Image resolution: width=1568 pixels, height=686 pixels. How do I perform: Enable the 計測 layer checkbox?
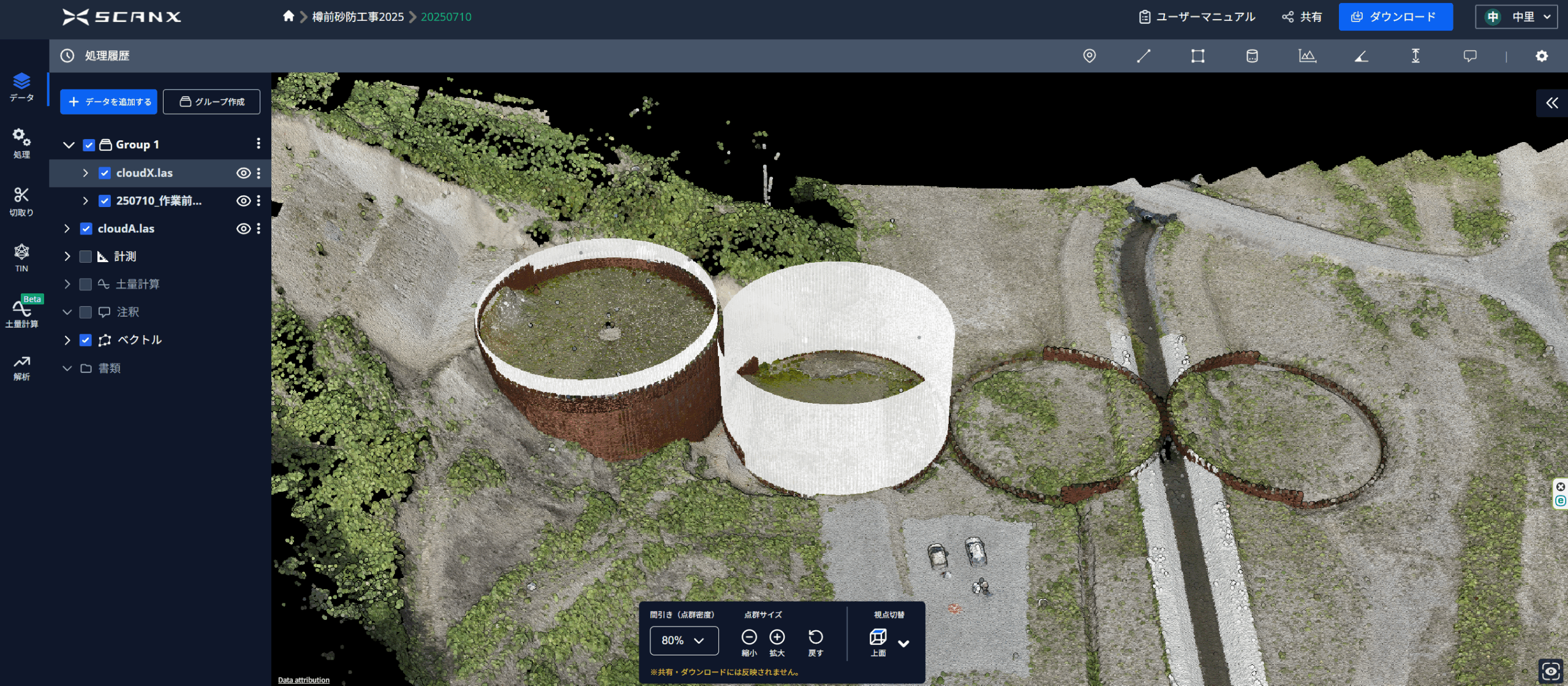click(x=86, y=257)
